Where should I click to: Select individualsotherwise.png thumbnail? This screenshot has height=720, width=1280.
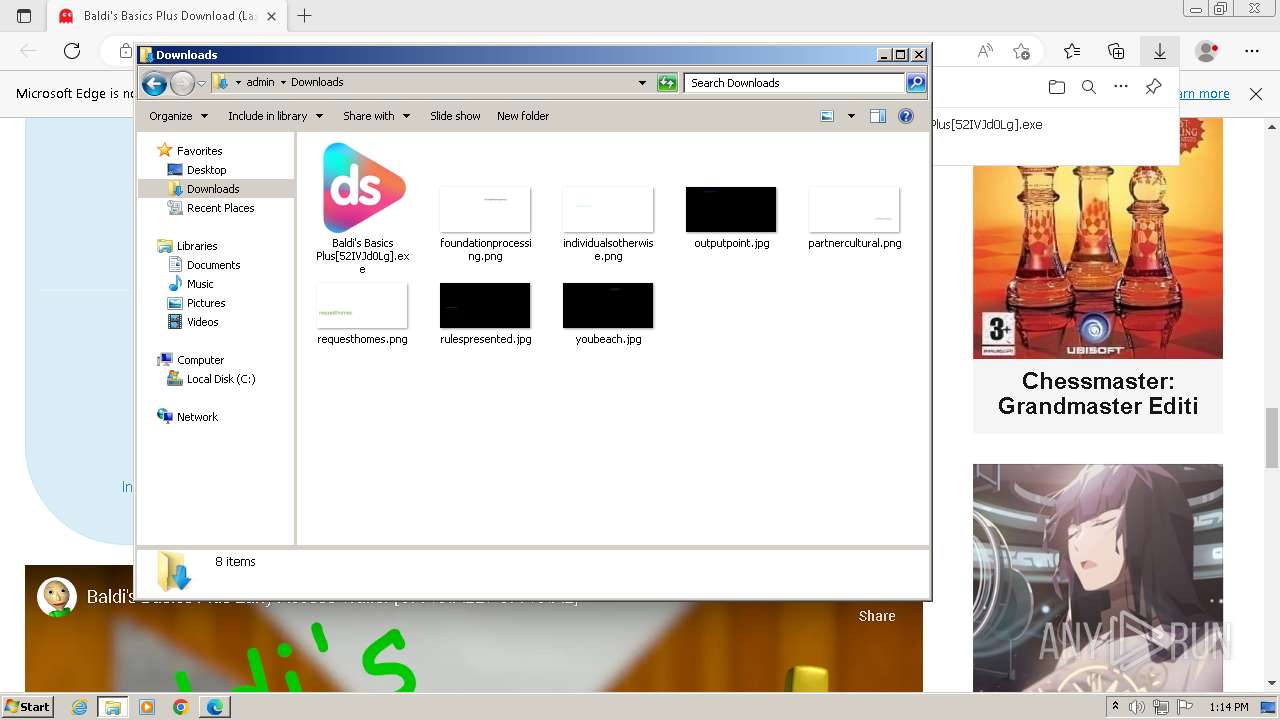coord(608,223)
